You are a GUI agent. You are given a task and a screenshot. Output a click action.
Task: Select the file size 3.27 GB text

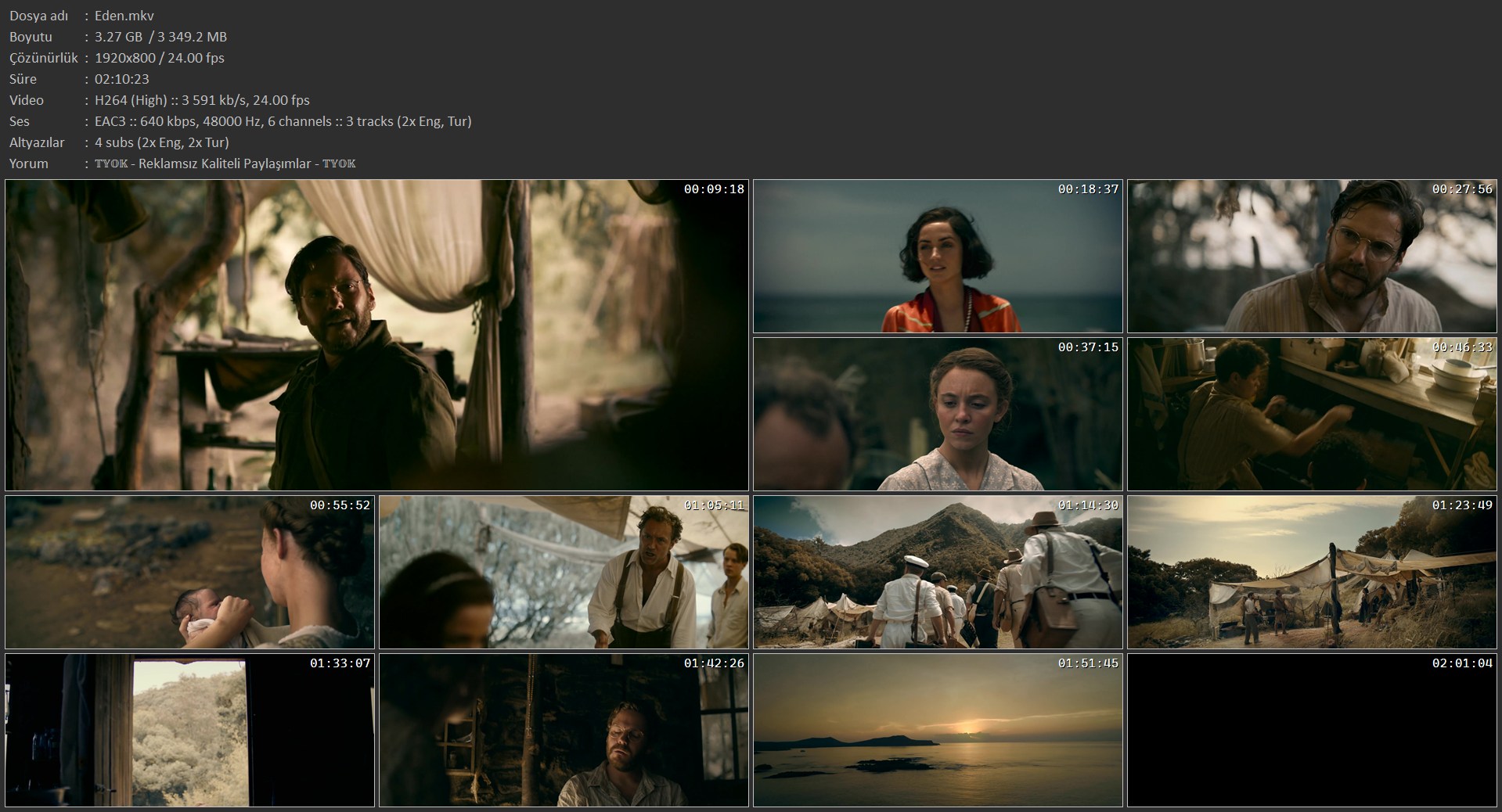(119, 37)
